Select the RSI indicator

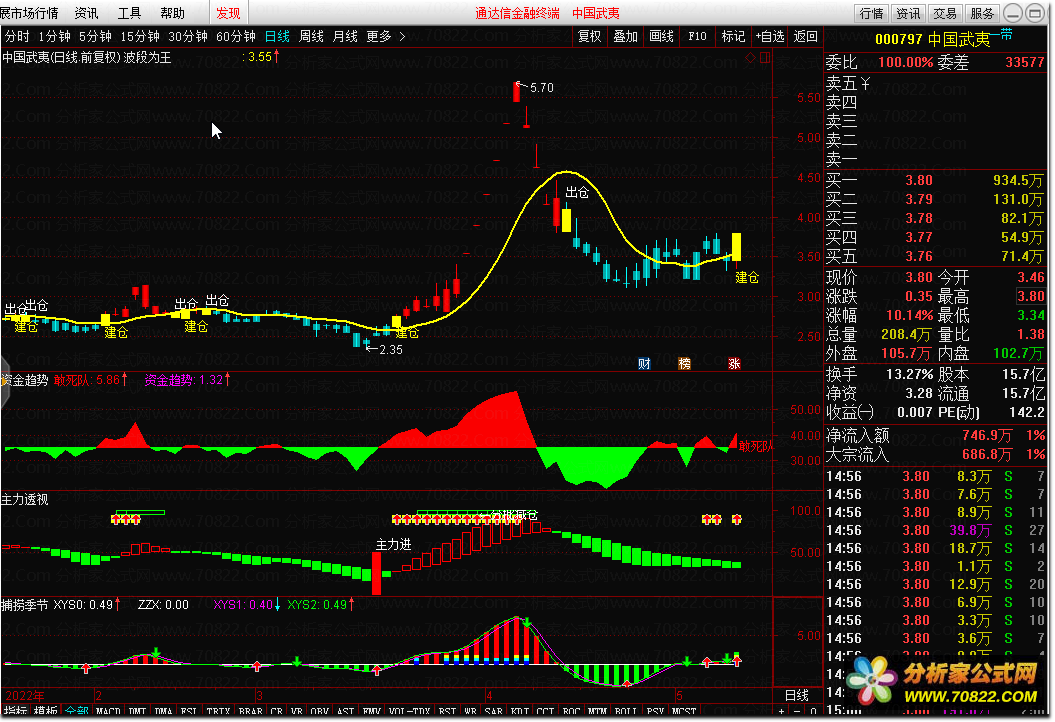(447, 711)
